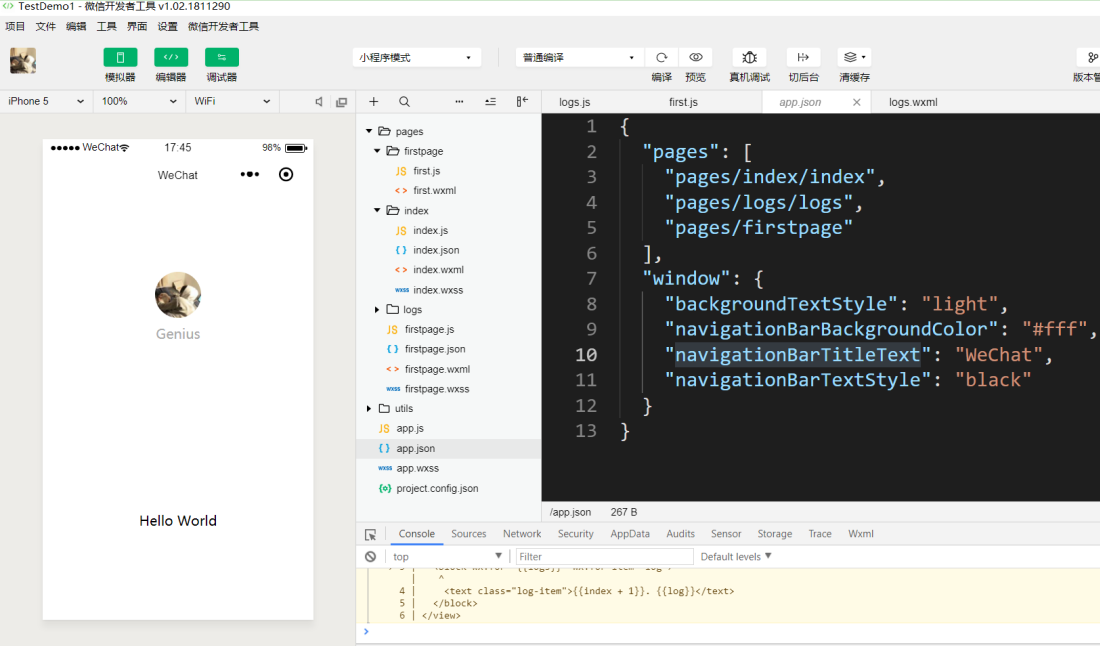Clear the console with the ban icon
This screenshot has height=646, width=1100.
pyautogui.click(x=370, y=556)
